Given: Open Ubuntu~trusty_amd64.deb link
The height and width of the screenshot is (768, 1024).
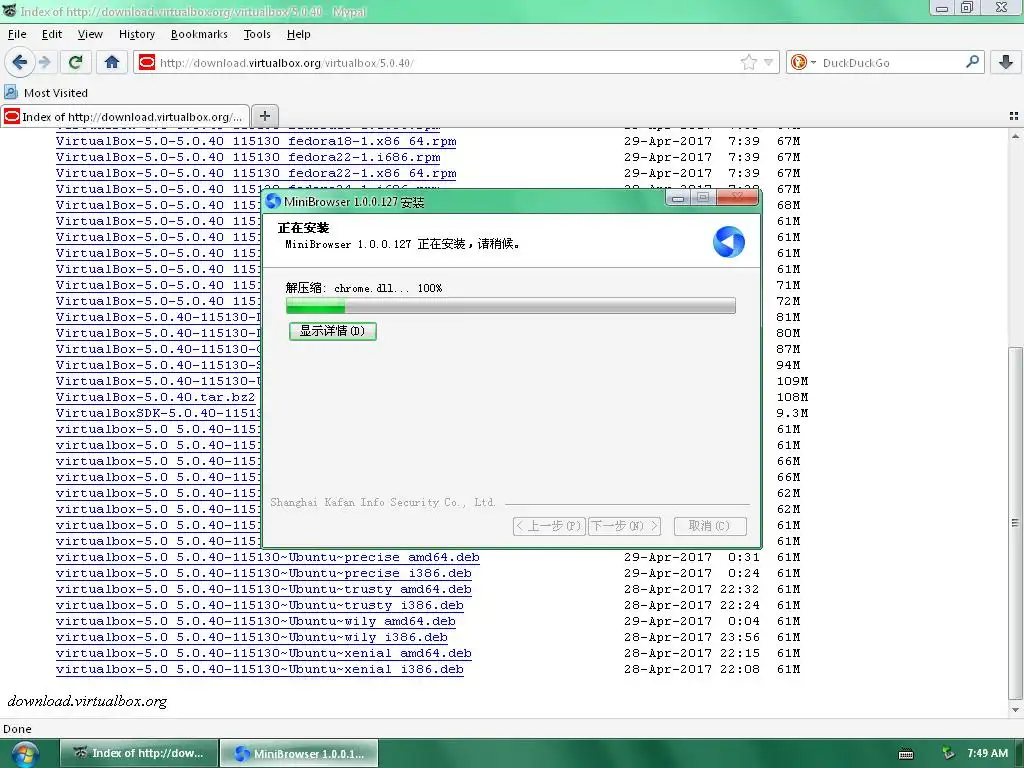Looking at the screenshot, I should click(x=264, y=589).
